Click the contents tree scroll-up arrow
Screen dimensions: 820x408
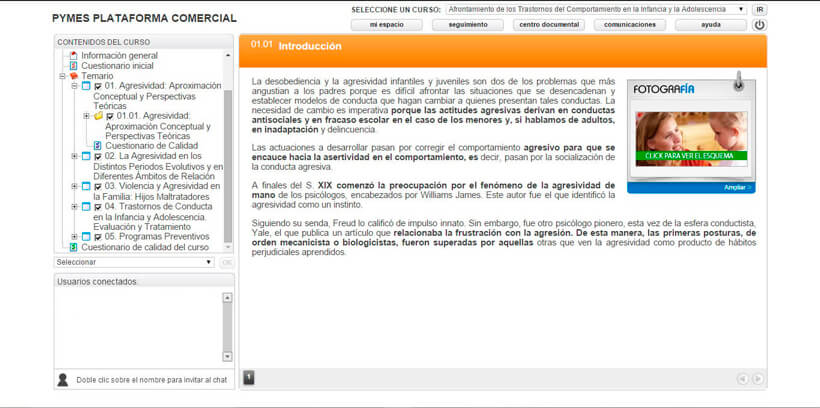[x=228, y=55]
